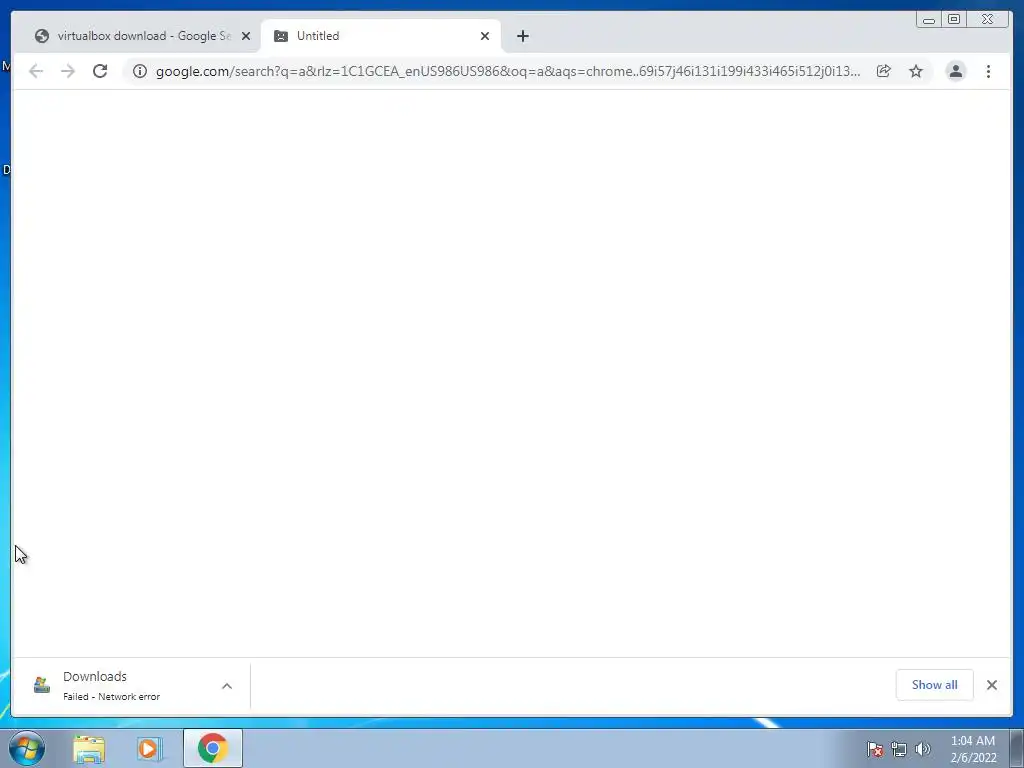
Task: Open the volume speaker icon
Action: pos(922,749)
